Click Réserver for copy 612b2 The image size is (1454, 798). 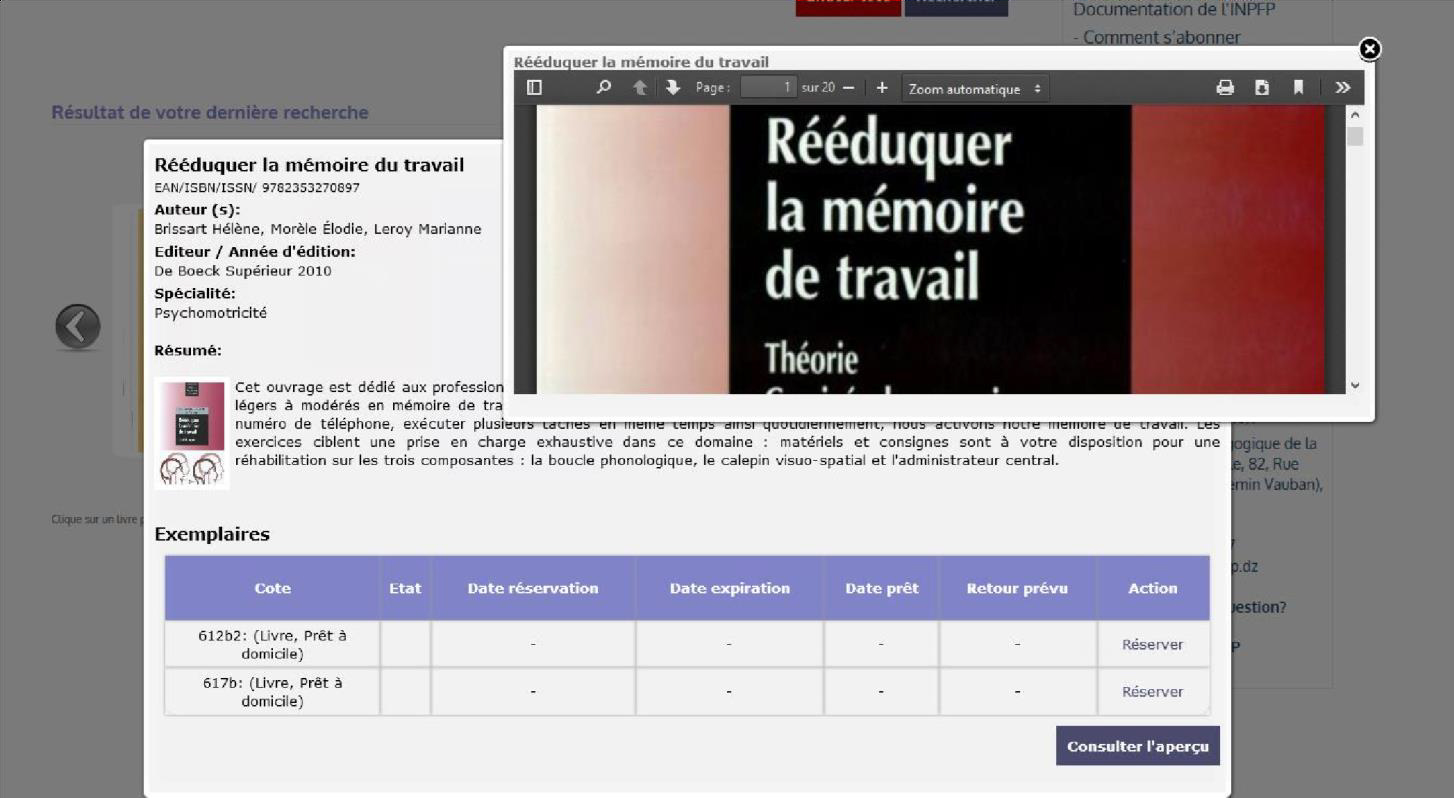[1152, 645]
